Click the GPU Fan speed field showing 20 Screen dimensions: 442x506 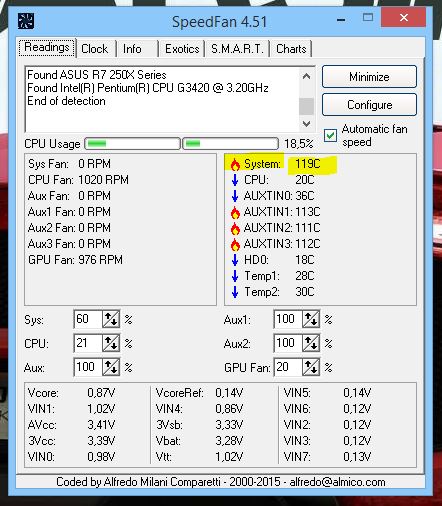(x=288, y=367)
